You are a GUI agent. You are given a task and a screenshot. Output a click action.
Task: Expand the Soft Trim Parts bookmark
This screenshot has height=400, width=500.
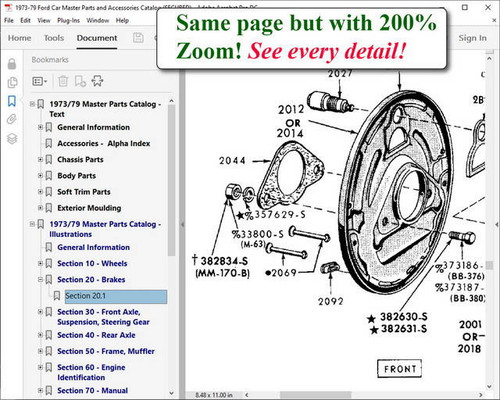[40, 192]
